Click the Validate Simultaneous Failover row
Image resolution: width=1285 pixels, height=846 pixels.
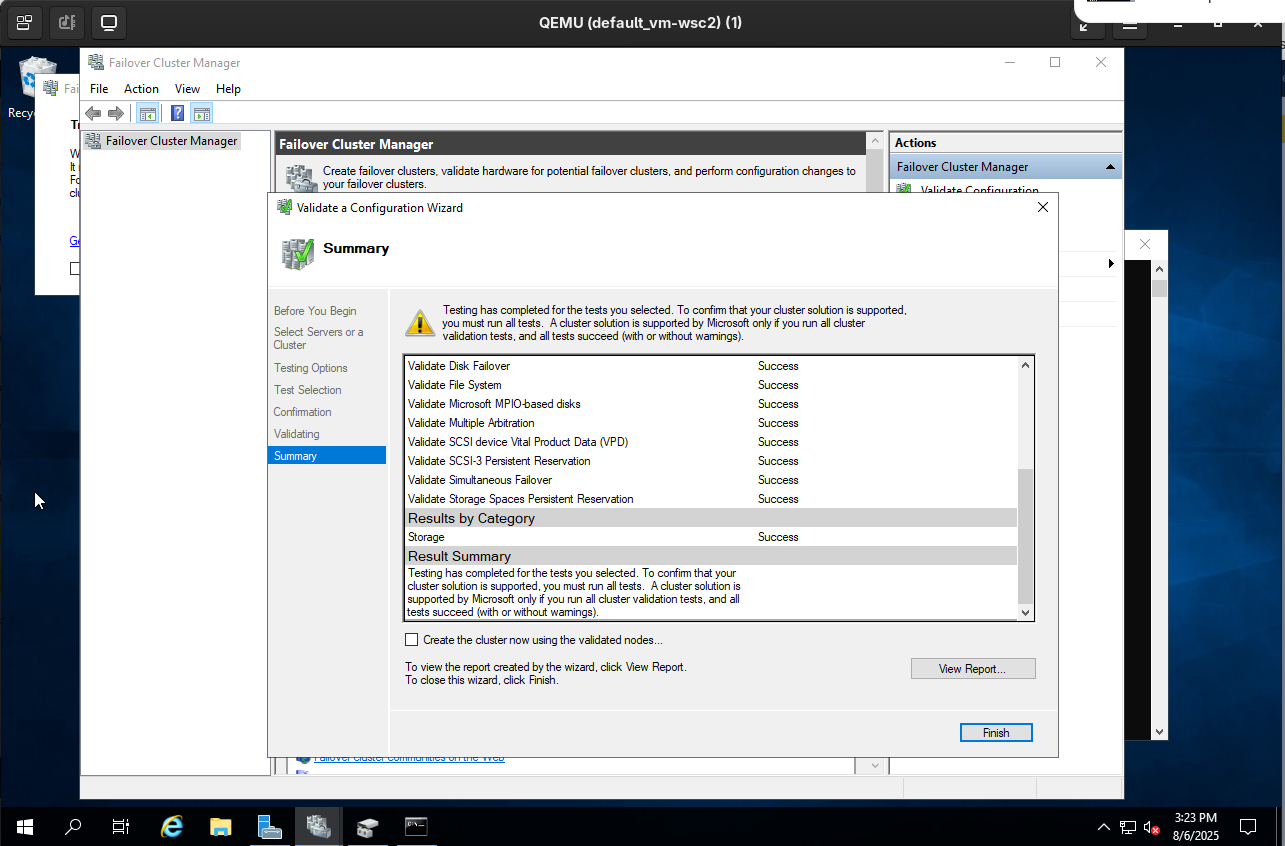(711, 480)
